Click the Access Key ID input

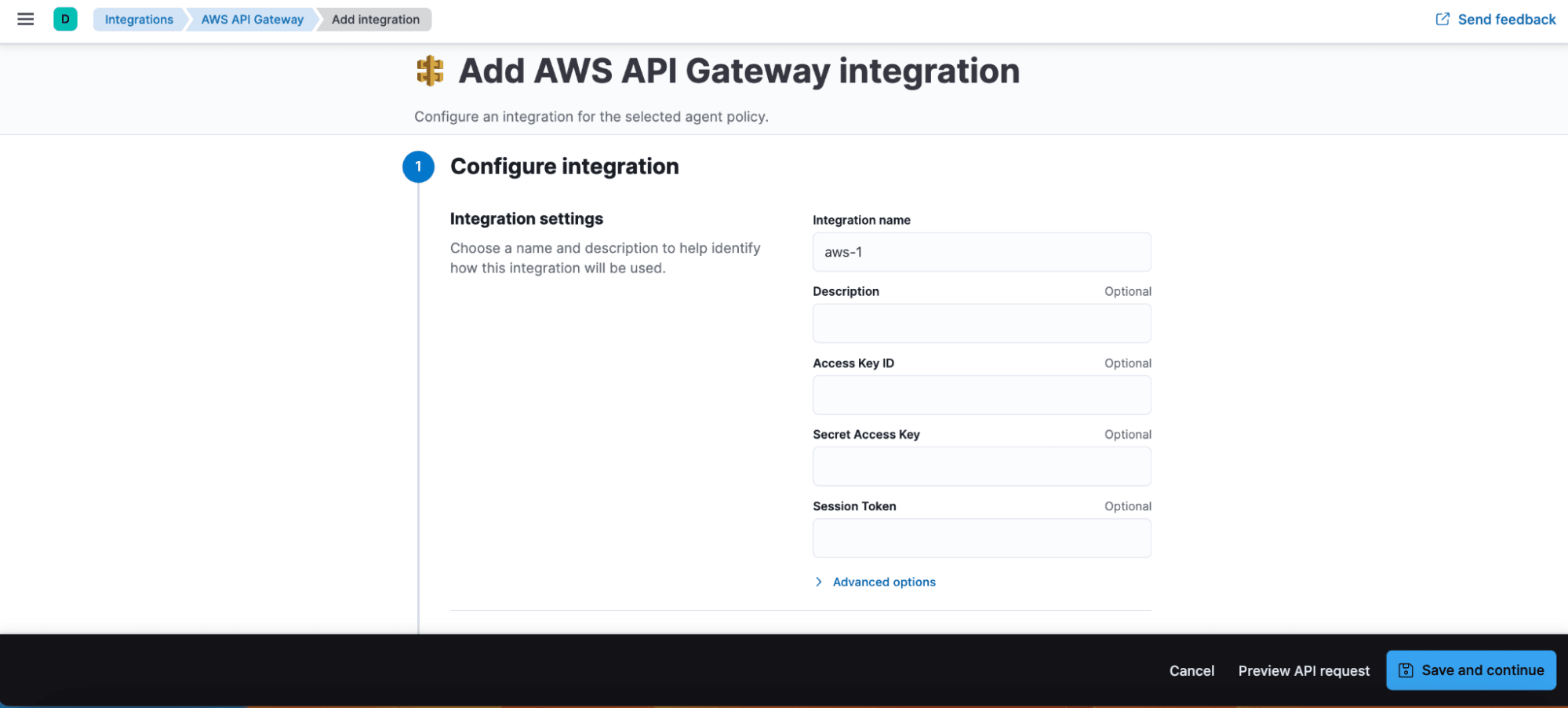[981, 395]
